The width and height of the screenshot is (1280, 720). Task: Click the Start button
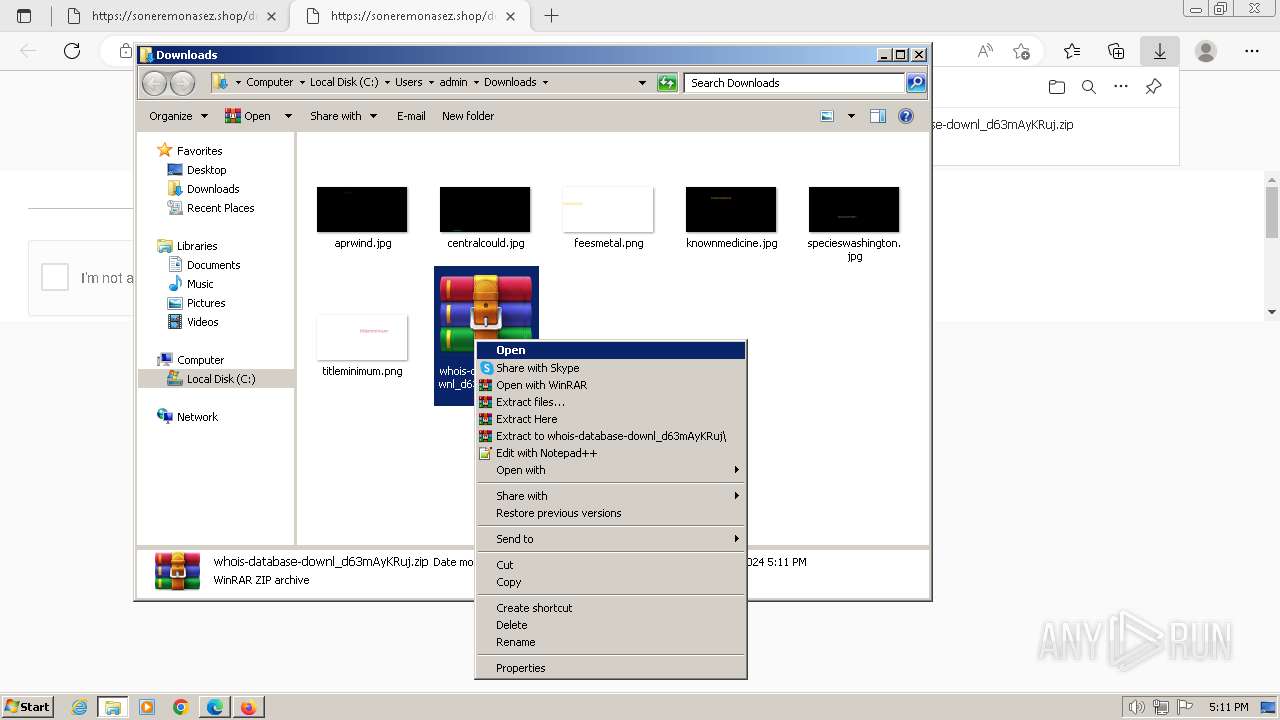tap(27, 707)
